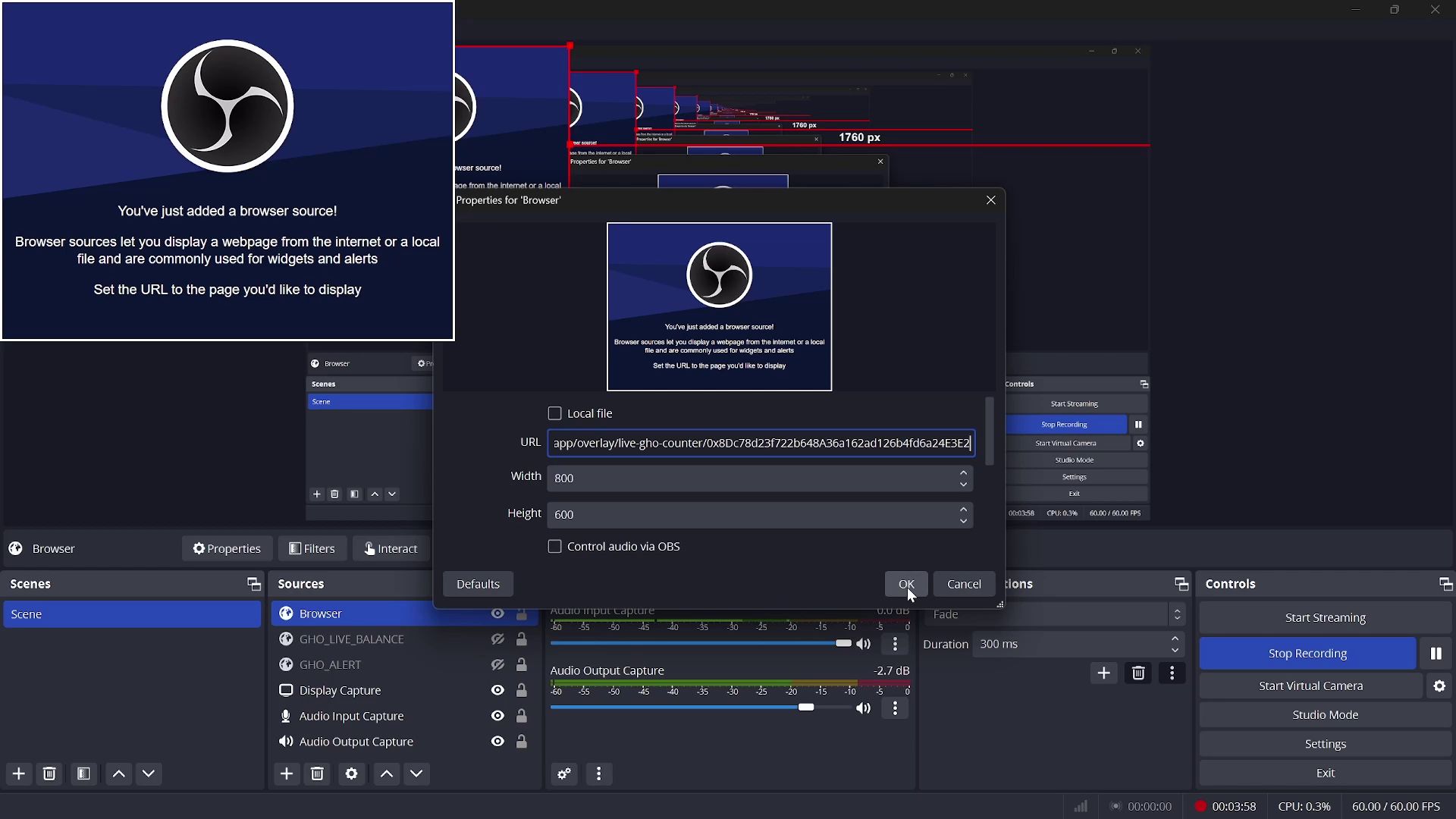Toggle visibility of Browser source
The image size is (1456, 819).
point(497,613)
